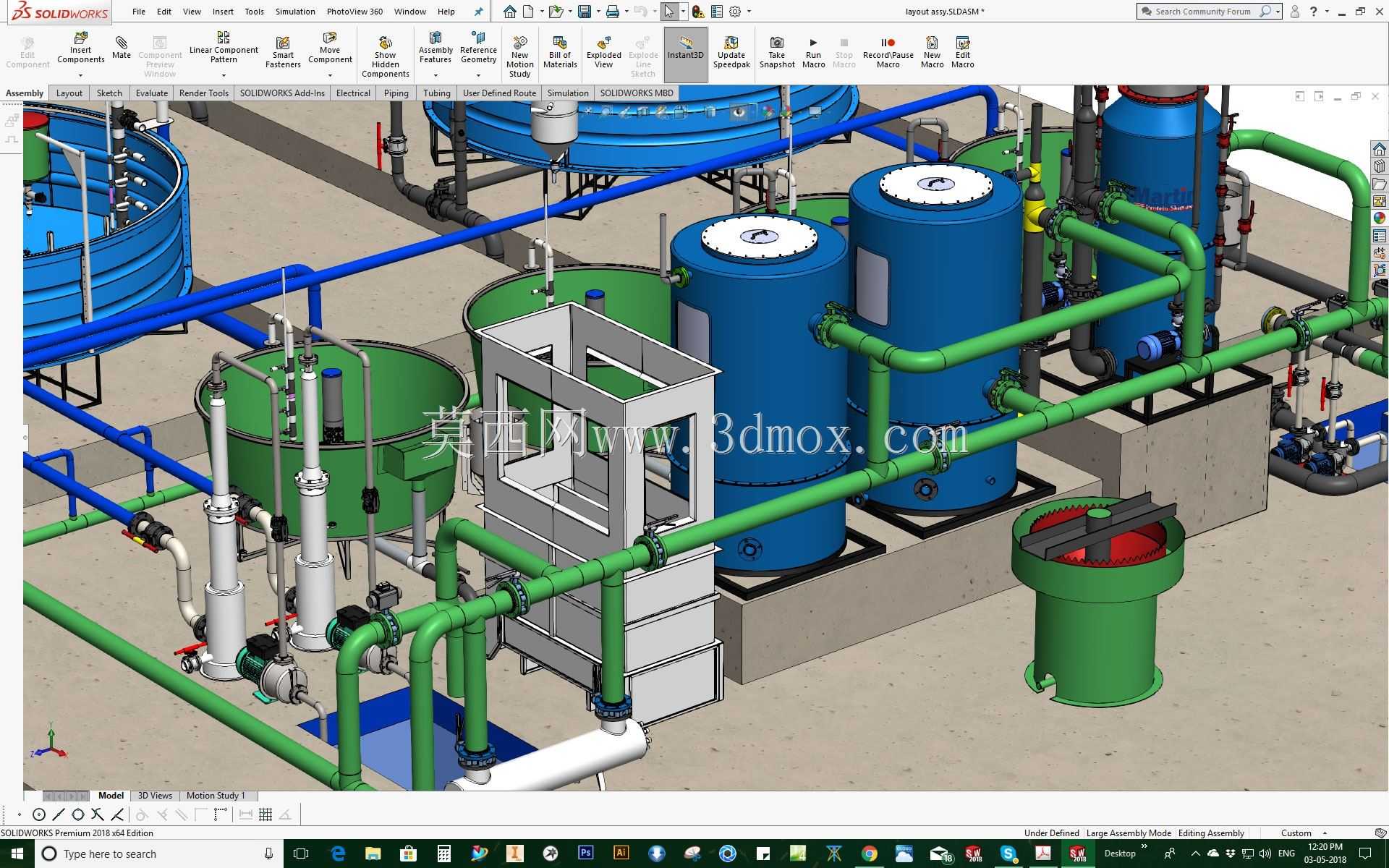
Task: Open Google Chrome from the taskbar
Action: [x=869, y=854]
